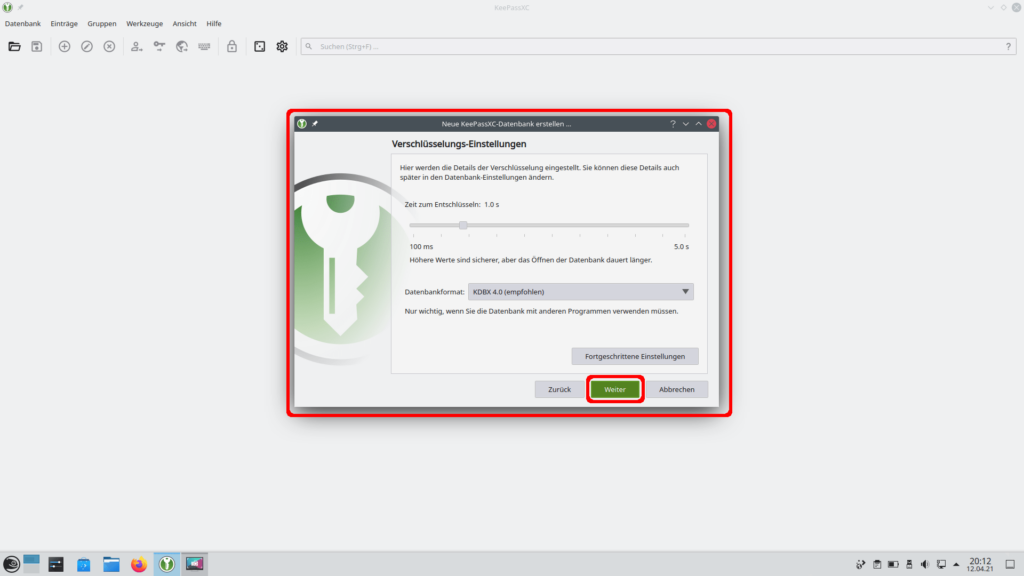Click the delete entry X icon
Image resolution: width=1024 pixels, height=576 pixels.
click(109, 46)
